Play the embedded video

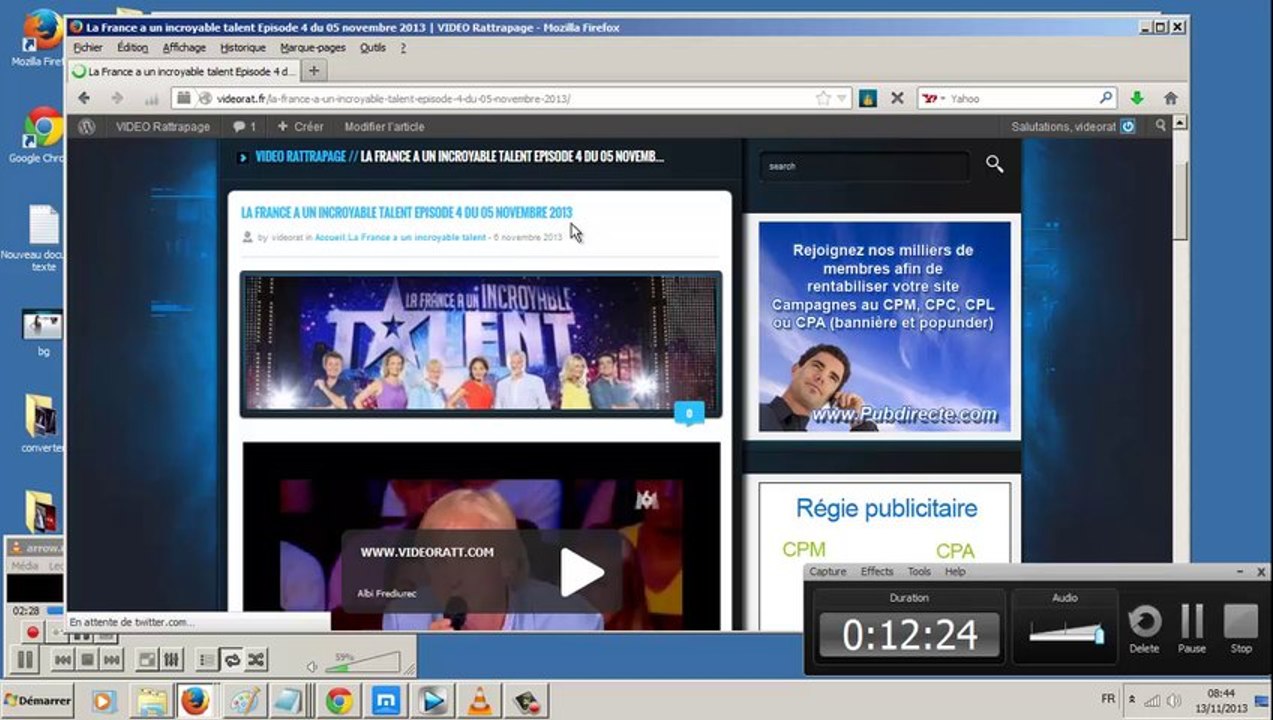pyautogui.click(x=581, y=572)
